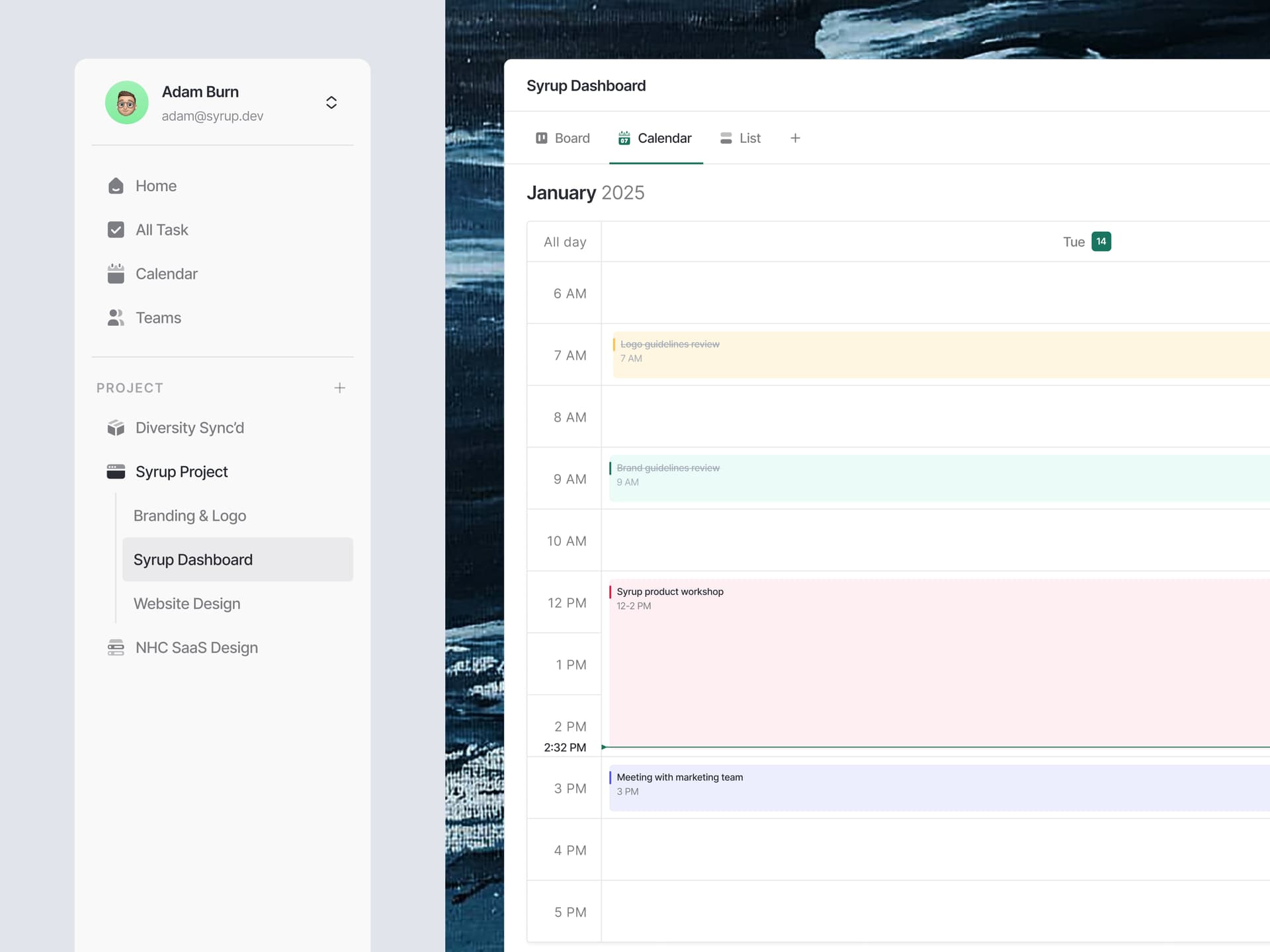Switch to the List tab
This screenshot has height=952, width=1270.
(740, 138)
